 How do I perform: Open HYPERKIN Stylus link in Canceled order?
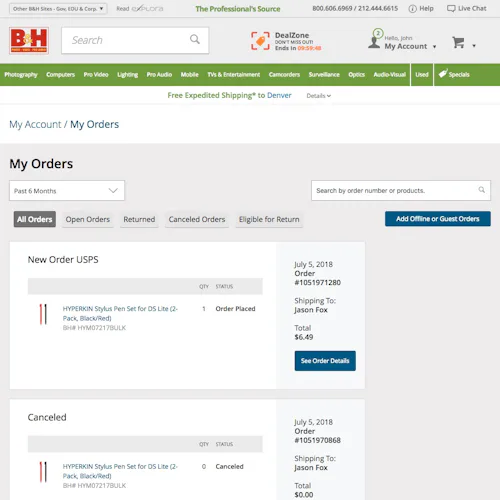pyautogui.click(x=120, y=471)
